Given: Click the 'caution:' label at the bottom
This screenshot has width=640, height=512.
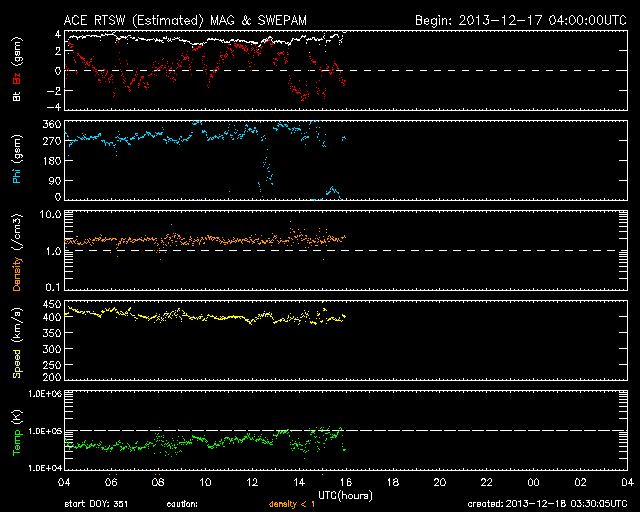Looking at the screenshot, I should [x=182, y=504].
